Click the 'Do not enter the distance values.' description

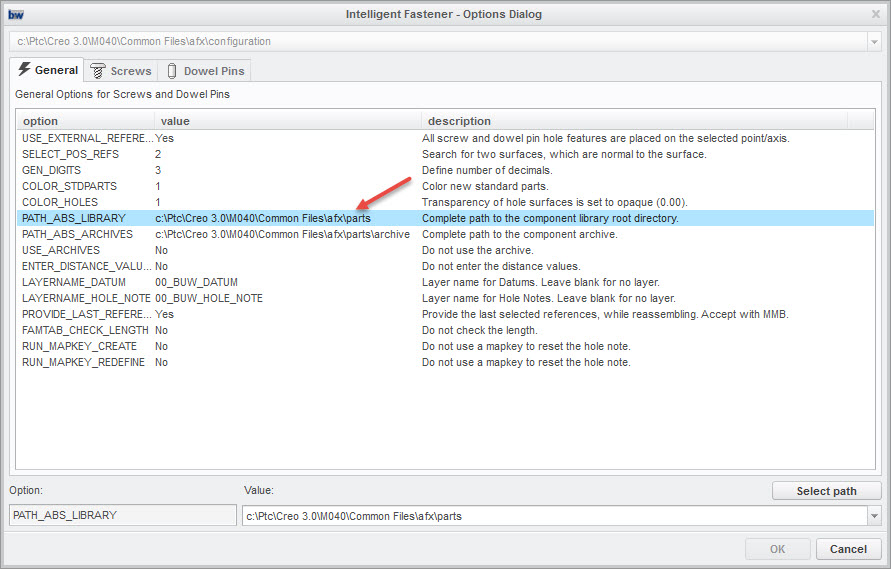point(501,266)
